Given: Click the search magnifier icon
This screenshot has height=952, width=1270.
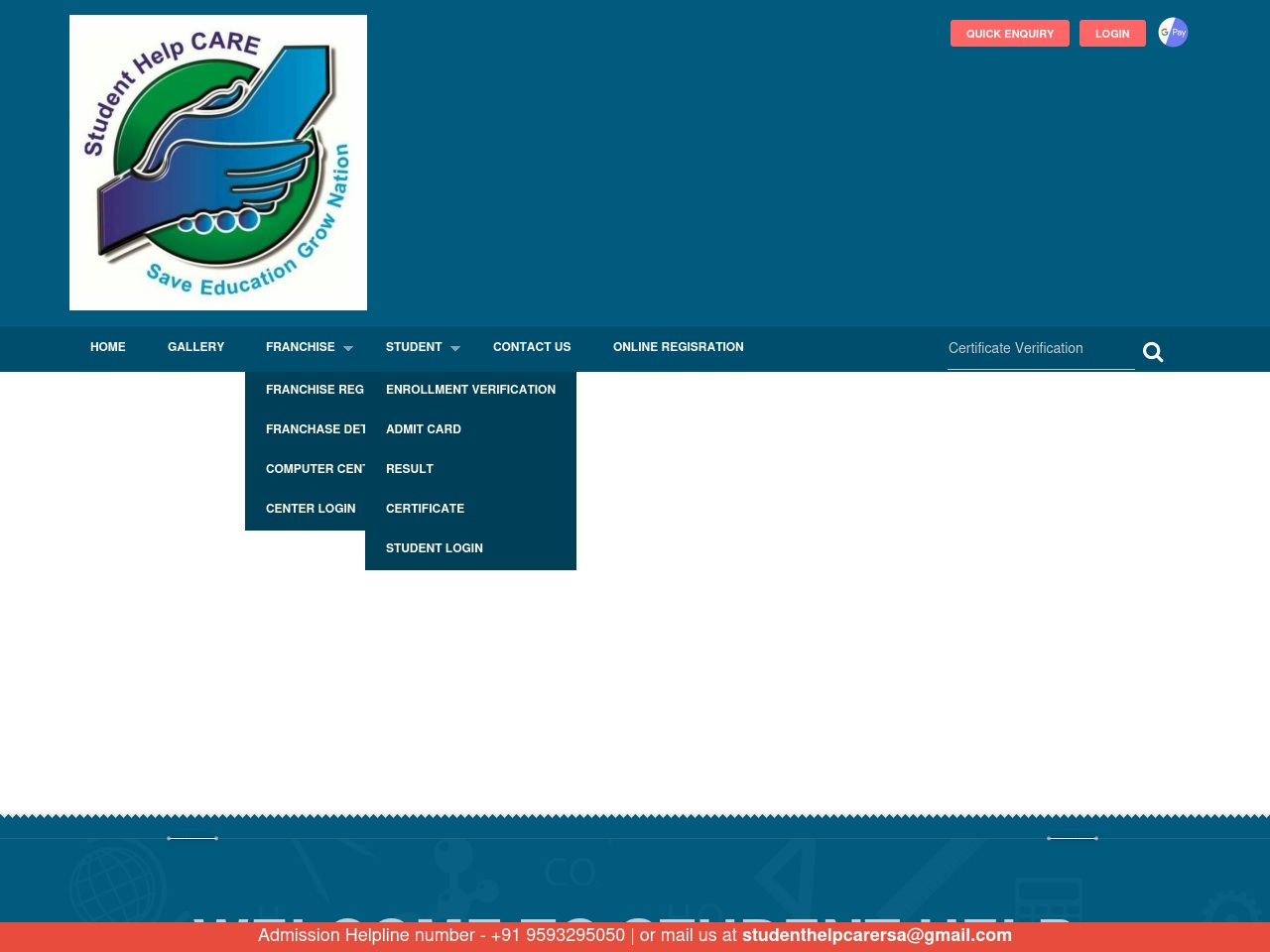Looking at the screenshot, I should click(1153, 352).
